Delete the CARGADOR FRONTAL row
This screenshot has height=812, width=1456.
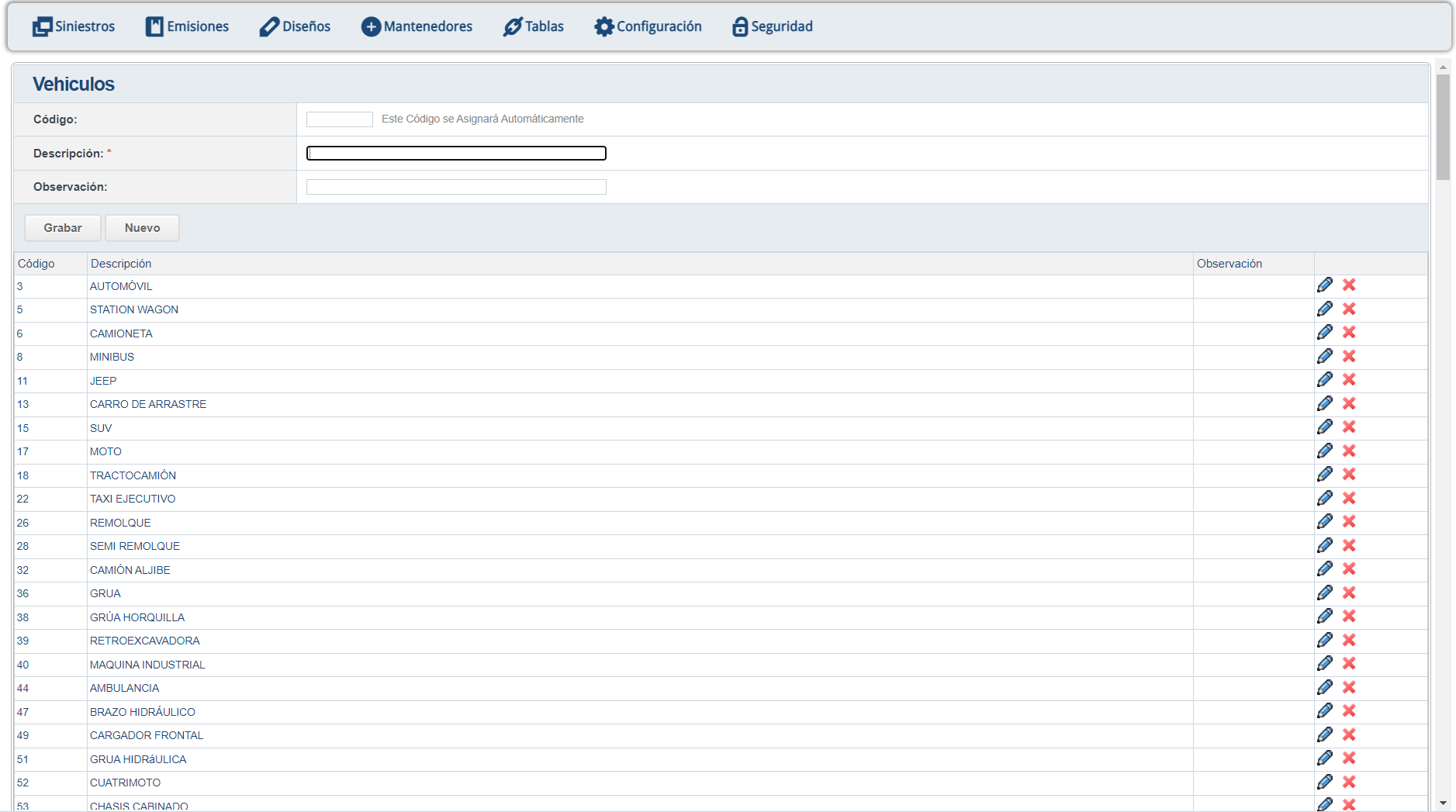point(1349,734)
